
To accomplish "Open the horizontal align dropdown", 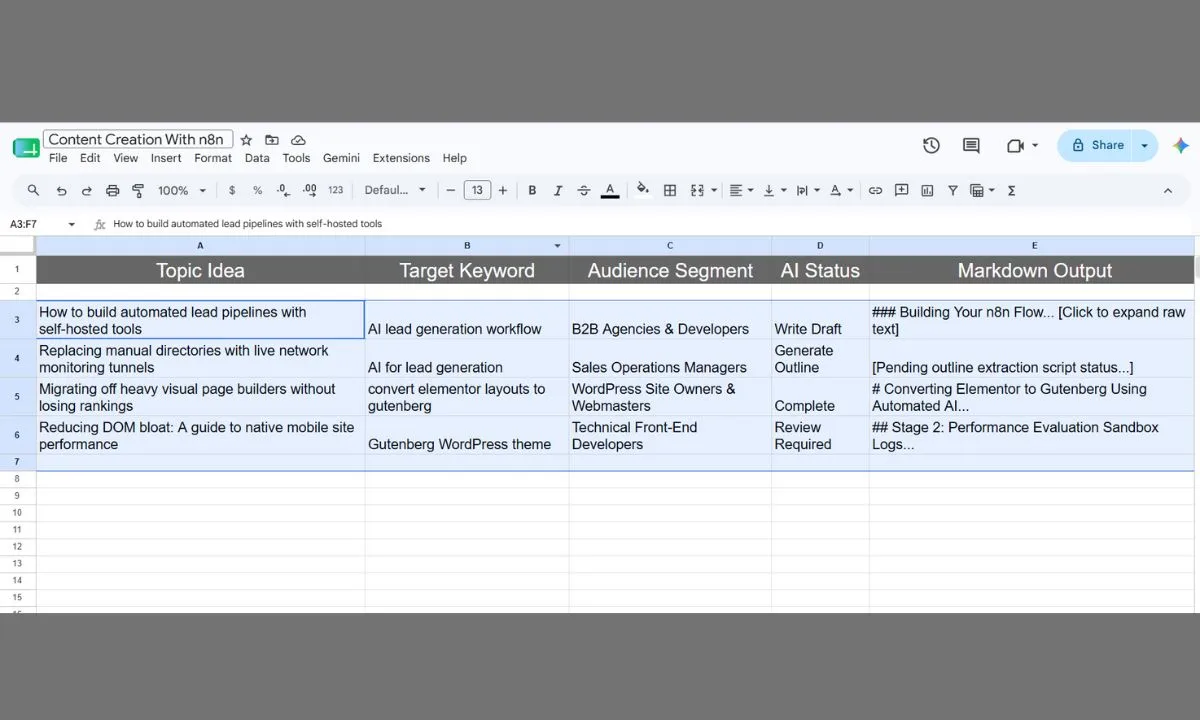I will pos(741,190).
